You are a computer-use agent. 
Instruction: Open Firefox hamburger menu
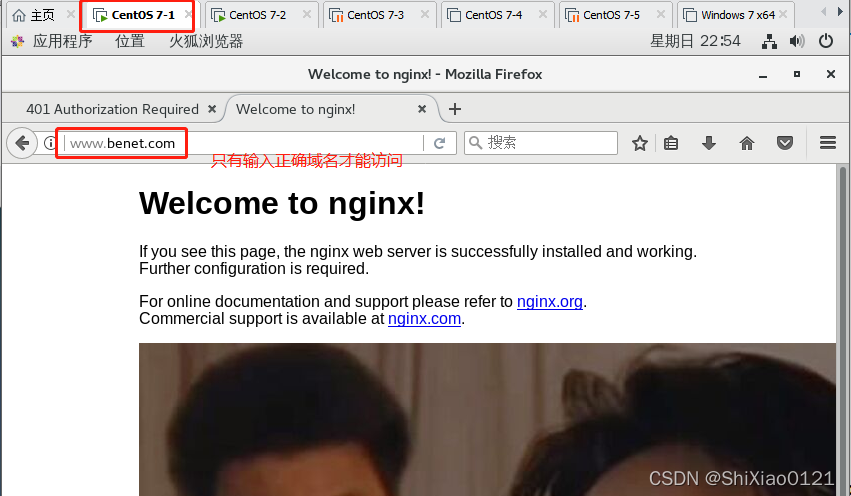828,143
